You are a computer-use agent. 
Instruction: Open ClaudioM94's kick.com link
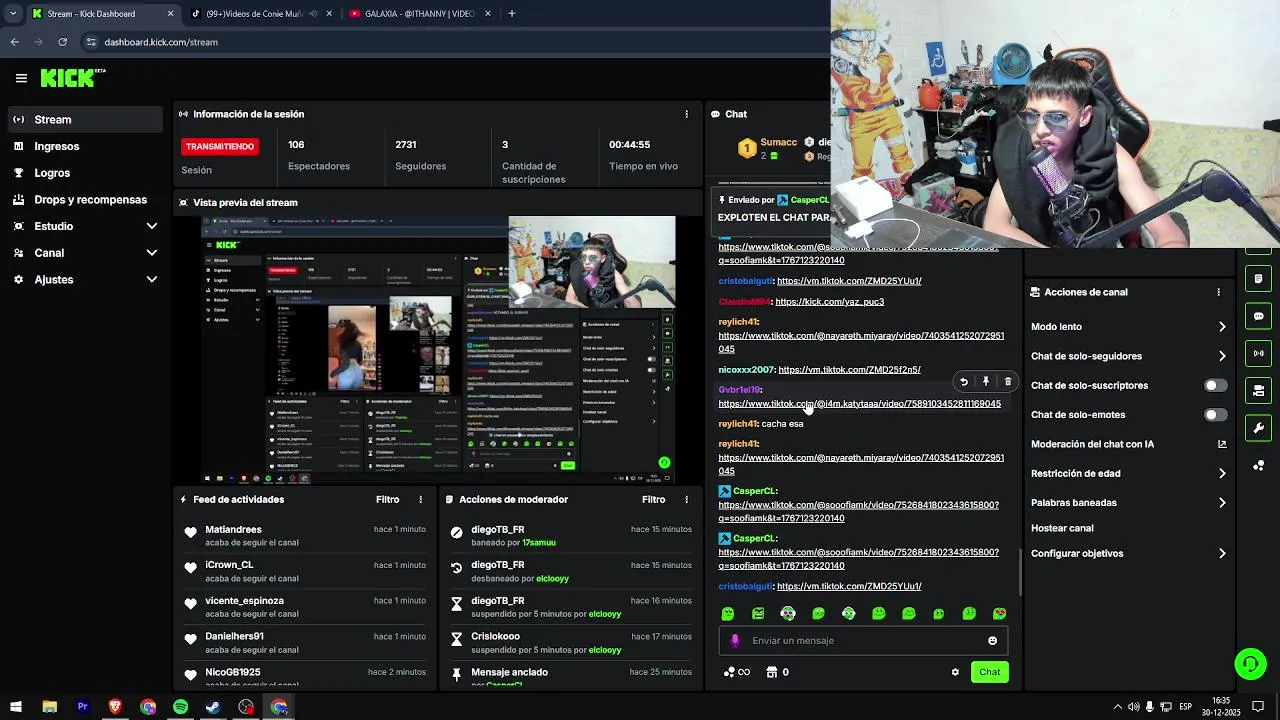tap(829, 302)
